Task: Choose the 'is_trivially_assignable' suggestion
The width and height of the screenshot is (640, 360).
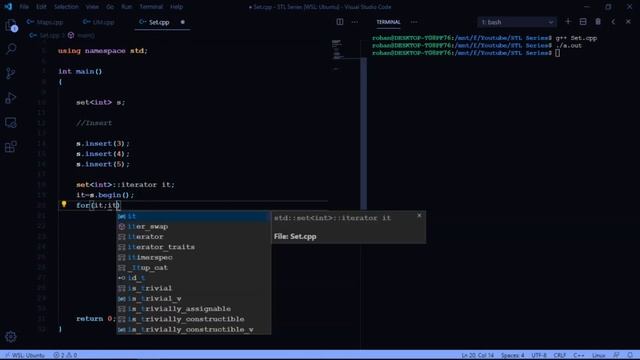Action: (x=193, y=309)
